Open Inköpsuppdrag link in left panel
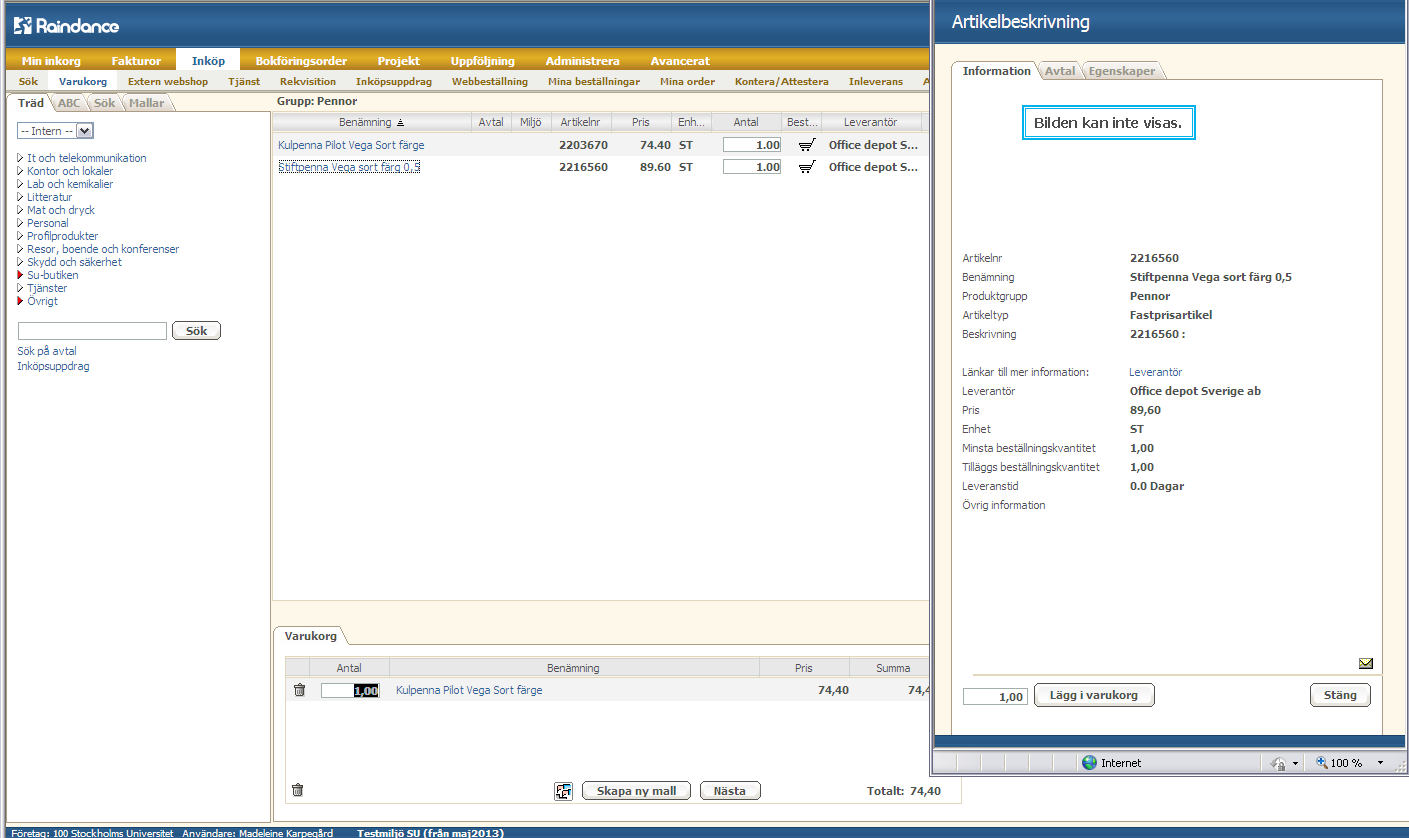The width and height of the screenshot is (1409, 838). pyautogui.click(x=53, y=366)
